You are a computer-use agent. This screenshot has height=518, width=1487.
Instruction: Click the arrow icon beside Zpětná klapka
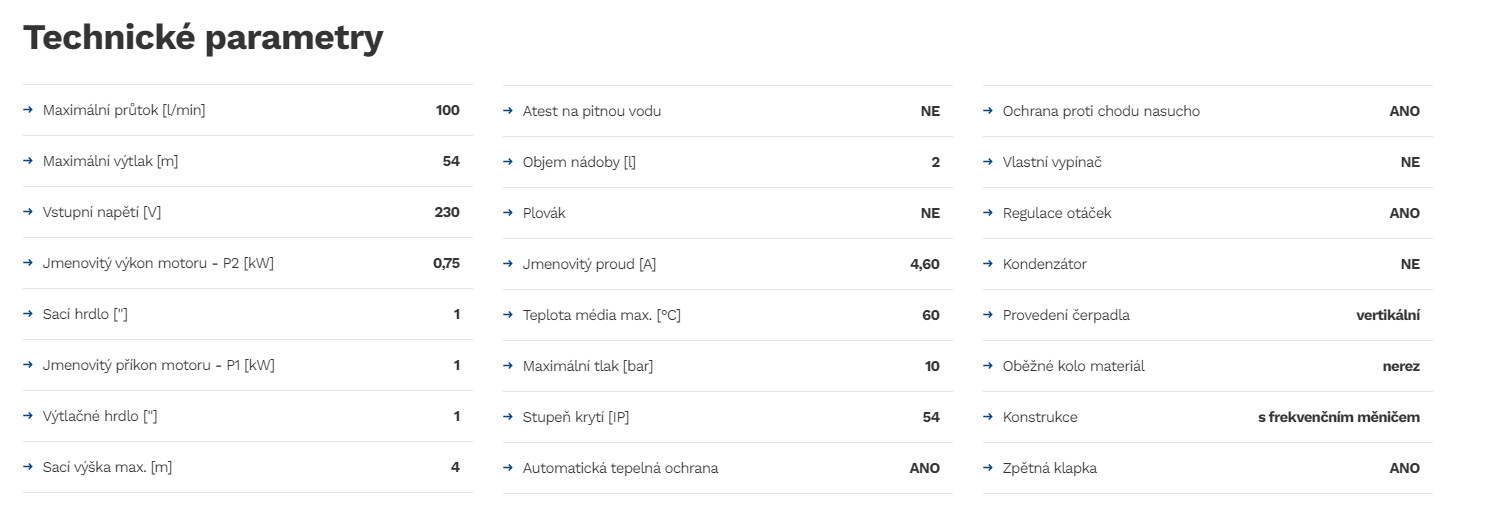tap(988, 468)
